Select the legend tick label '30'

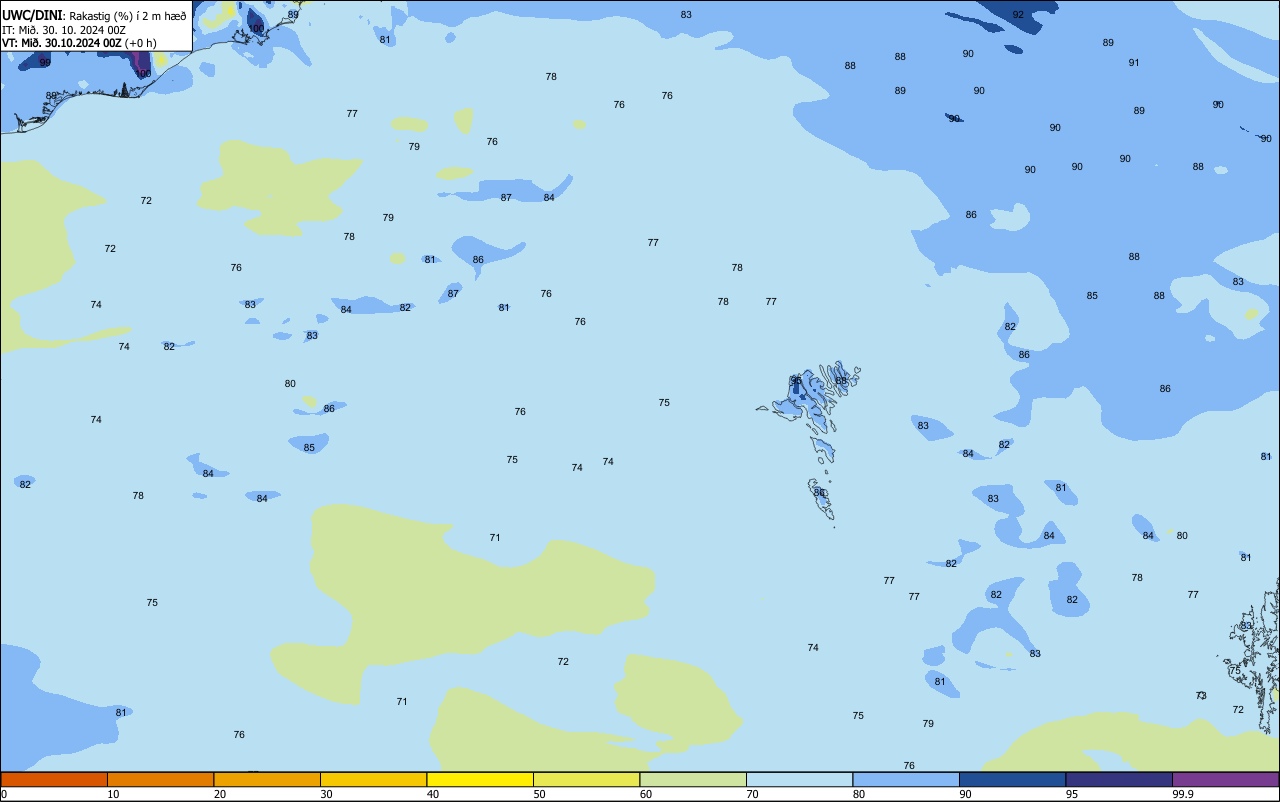(326, 794)
